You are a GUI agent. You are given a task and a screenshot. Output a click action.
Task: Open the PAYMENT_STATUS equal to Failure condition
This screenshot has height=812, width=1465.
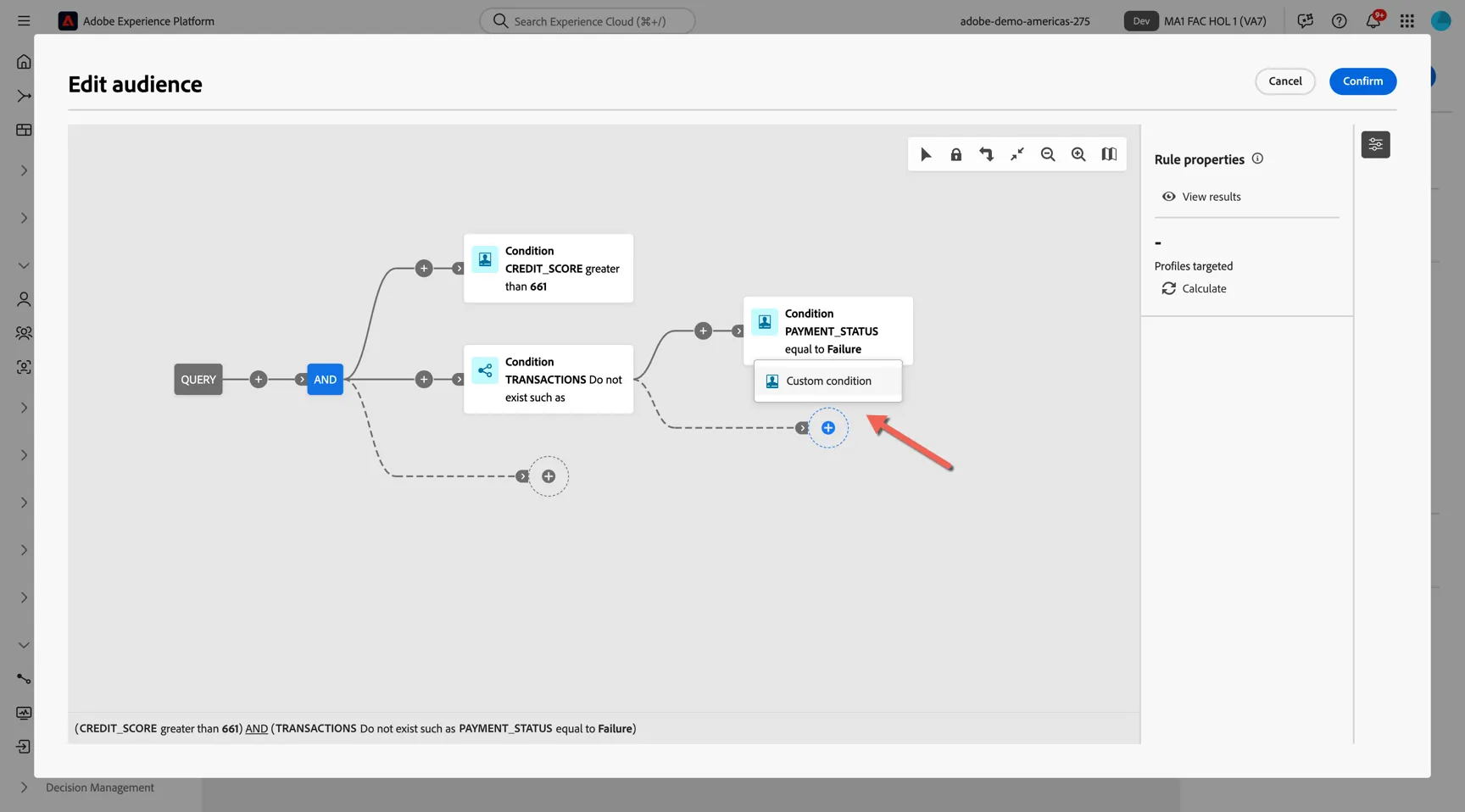828,331
